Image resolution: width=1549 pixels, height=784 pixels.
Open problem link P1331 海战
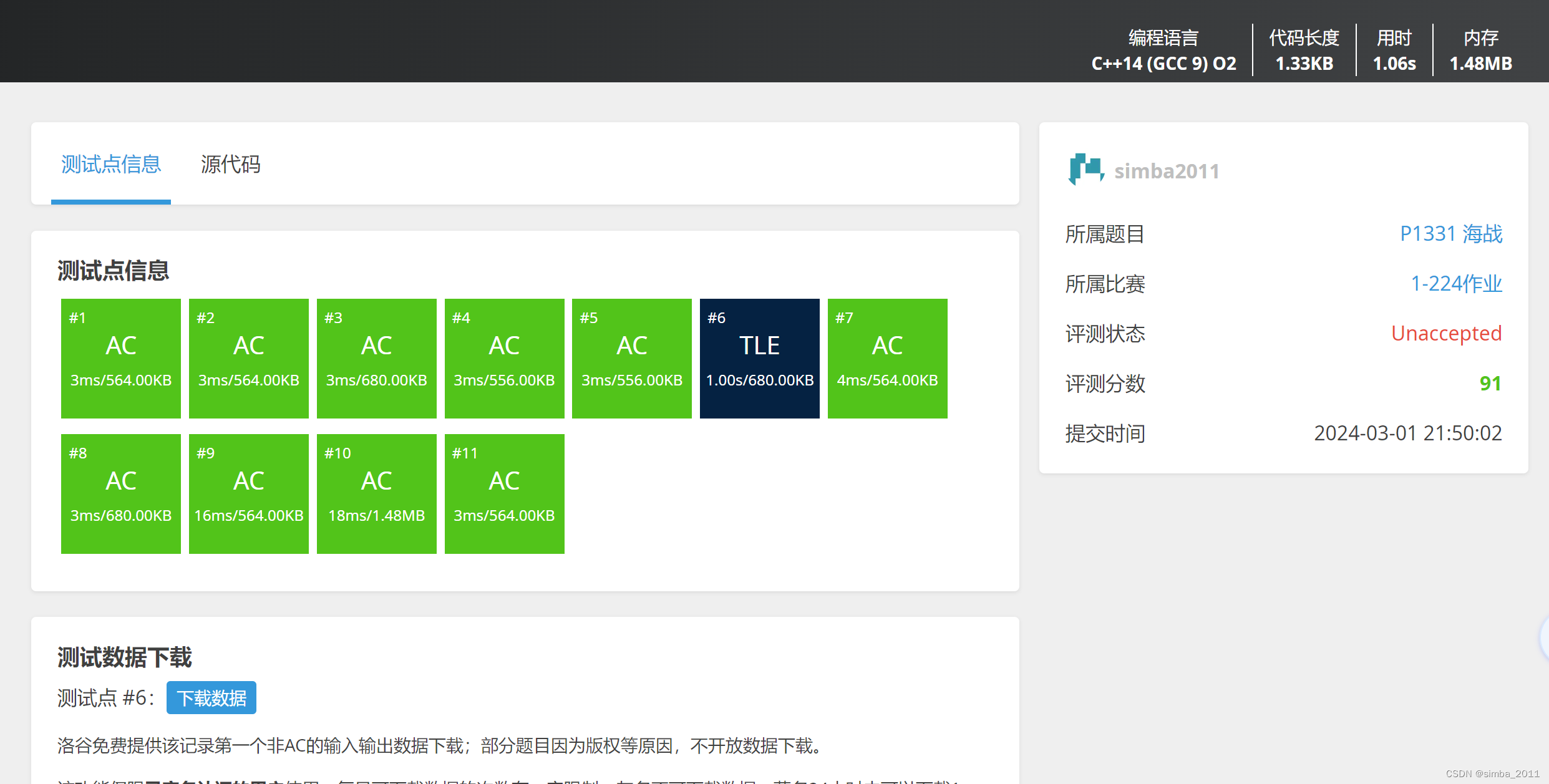[x=1450, y=234]
